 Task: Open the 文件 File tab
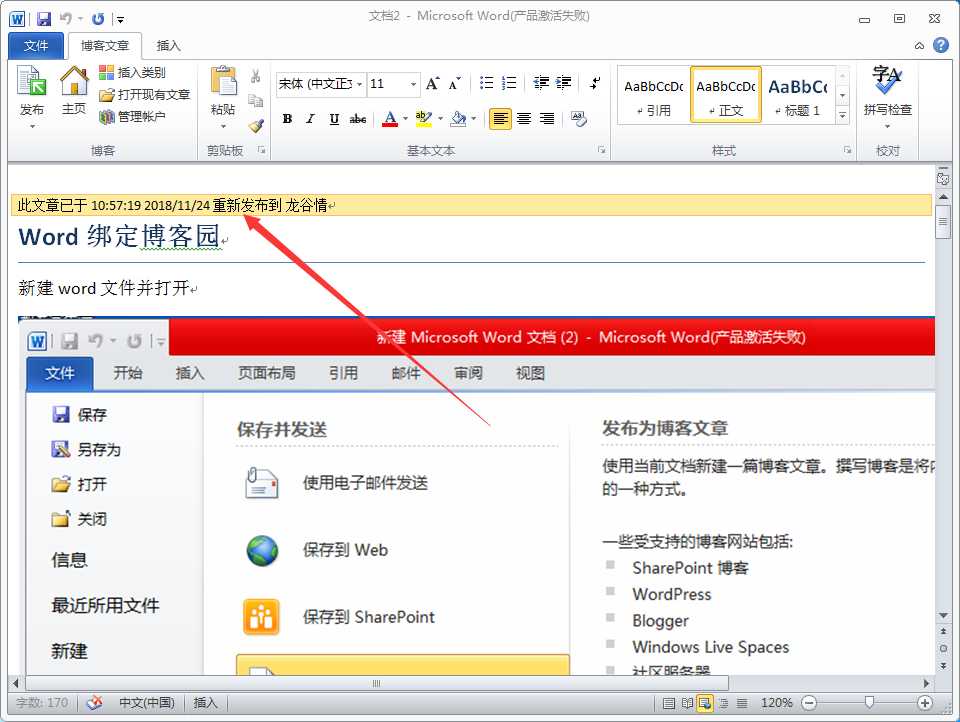tap(36, 45)
